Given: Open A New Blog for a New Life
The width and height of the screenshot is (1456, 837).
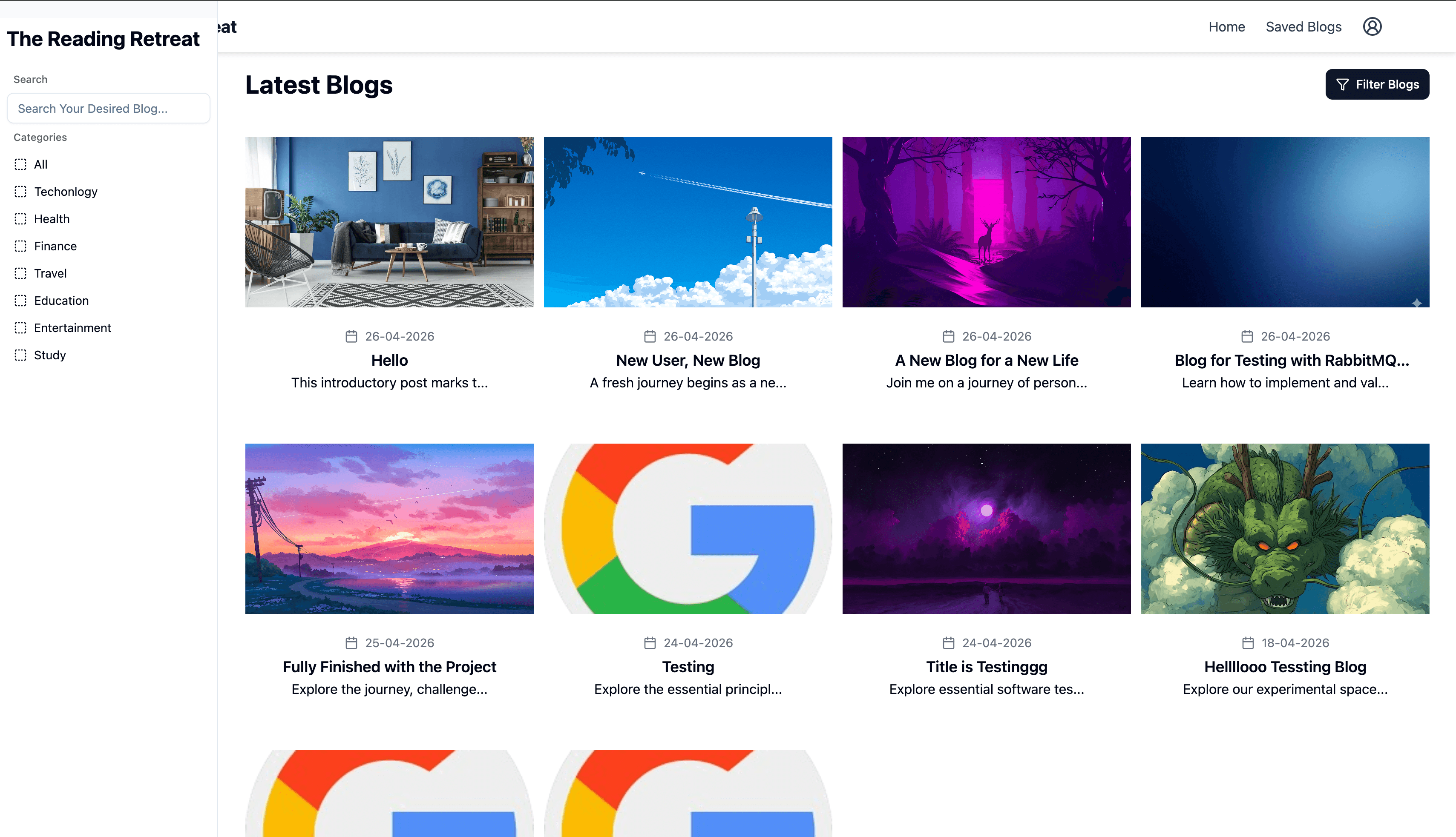Looking at the screenshot, I should [x=987, y=361].
